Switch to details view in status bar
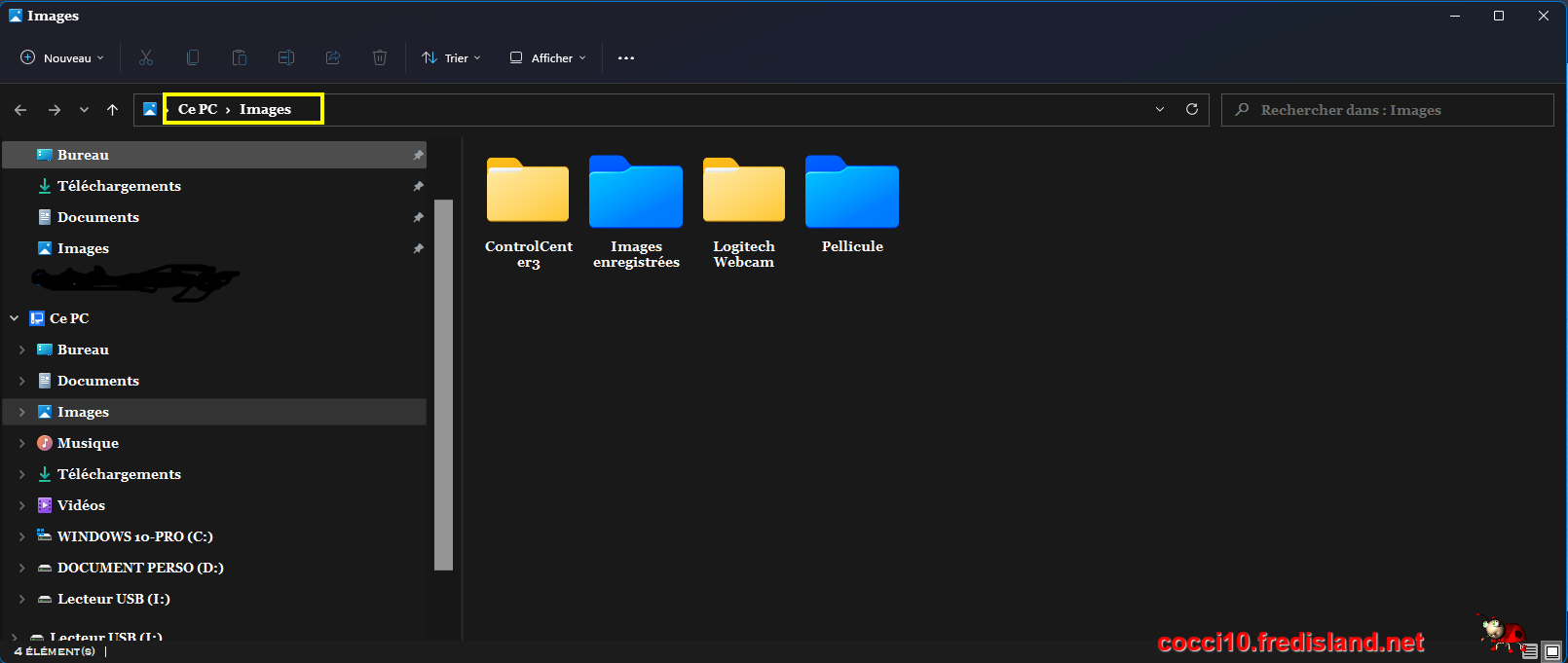1568x663 pixels. tap(1530, 651)
